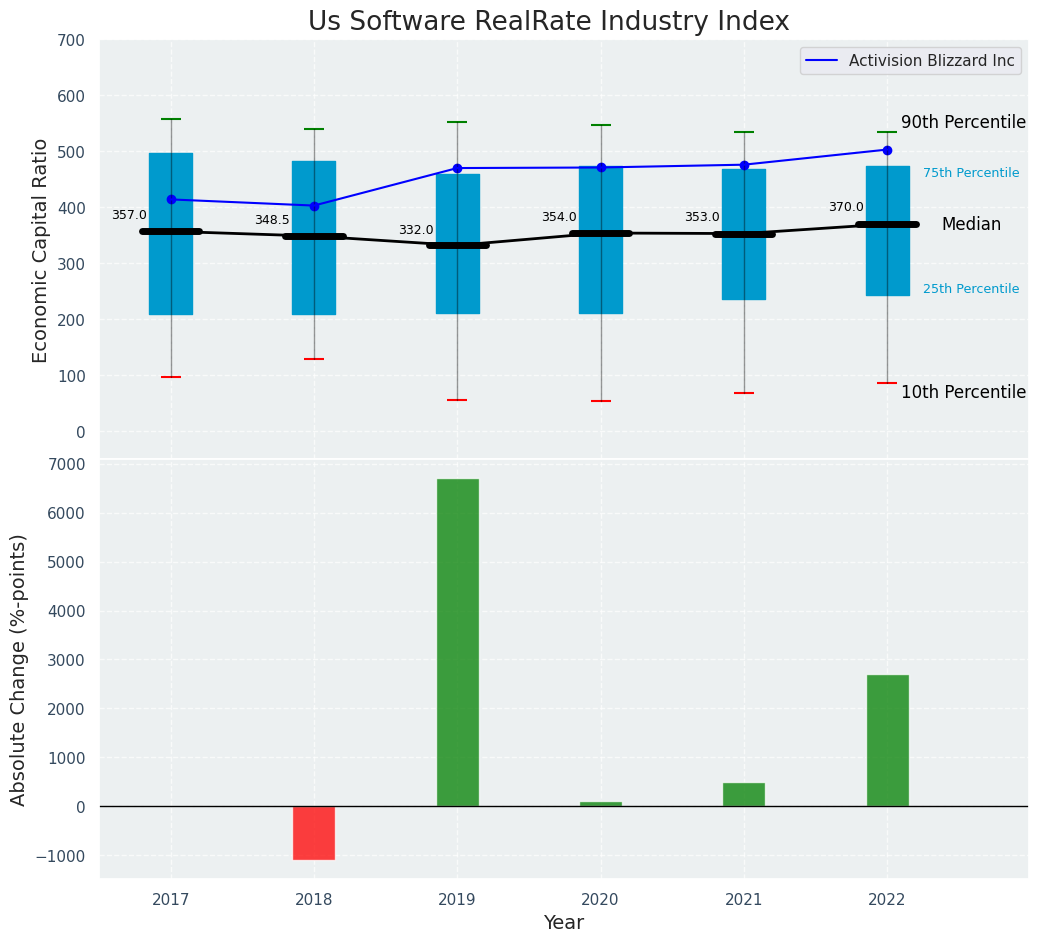Click the tall green 2019 change bar

click(457, 642)
